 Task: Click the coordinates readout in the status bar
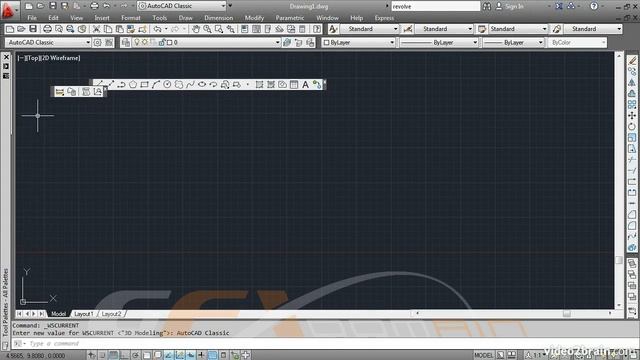point(35,356)
